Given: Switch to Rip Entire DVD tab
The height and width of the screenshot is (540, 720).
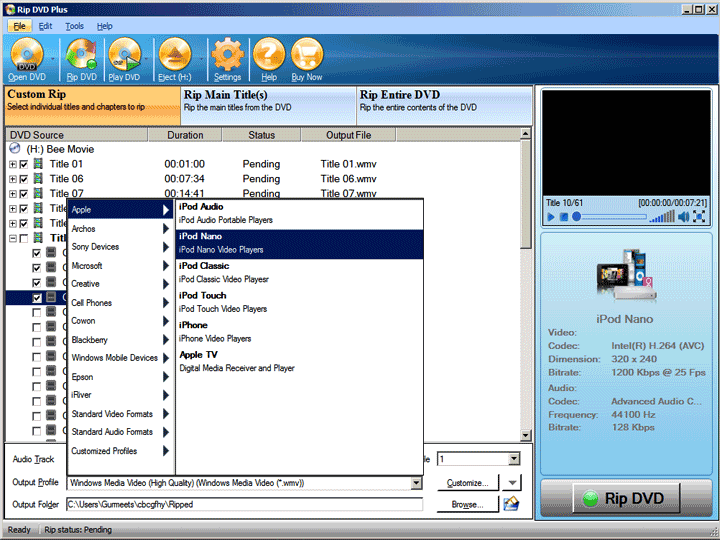Looking at the screenshot, I should click(444, 106).
